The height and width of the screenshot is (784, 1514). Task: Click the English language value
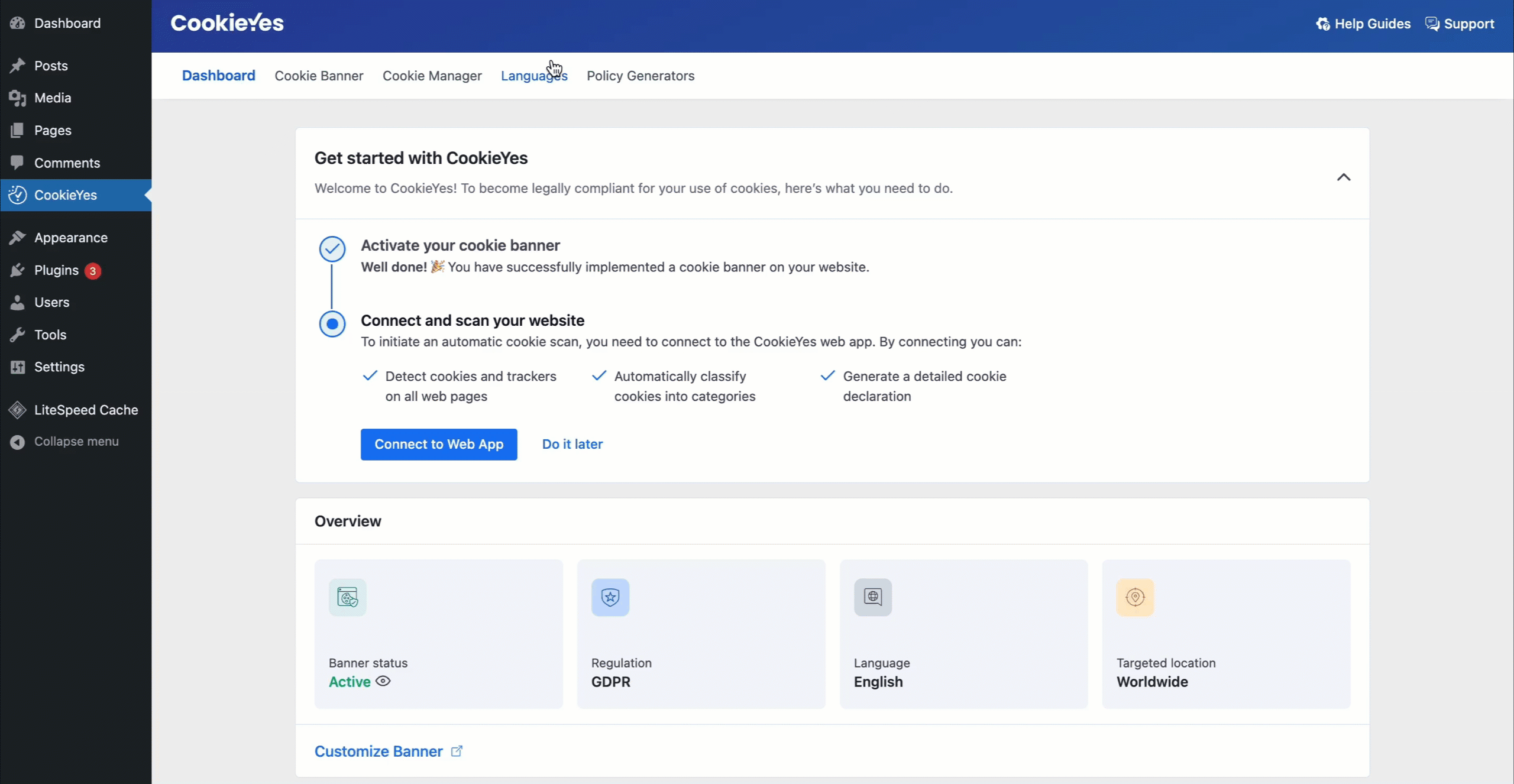click(878, 682)
